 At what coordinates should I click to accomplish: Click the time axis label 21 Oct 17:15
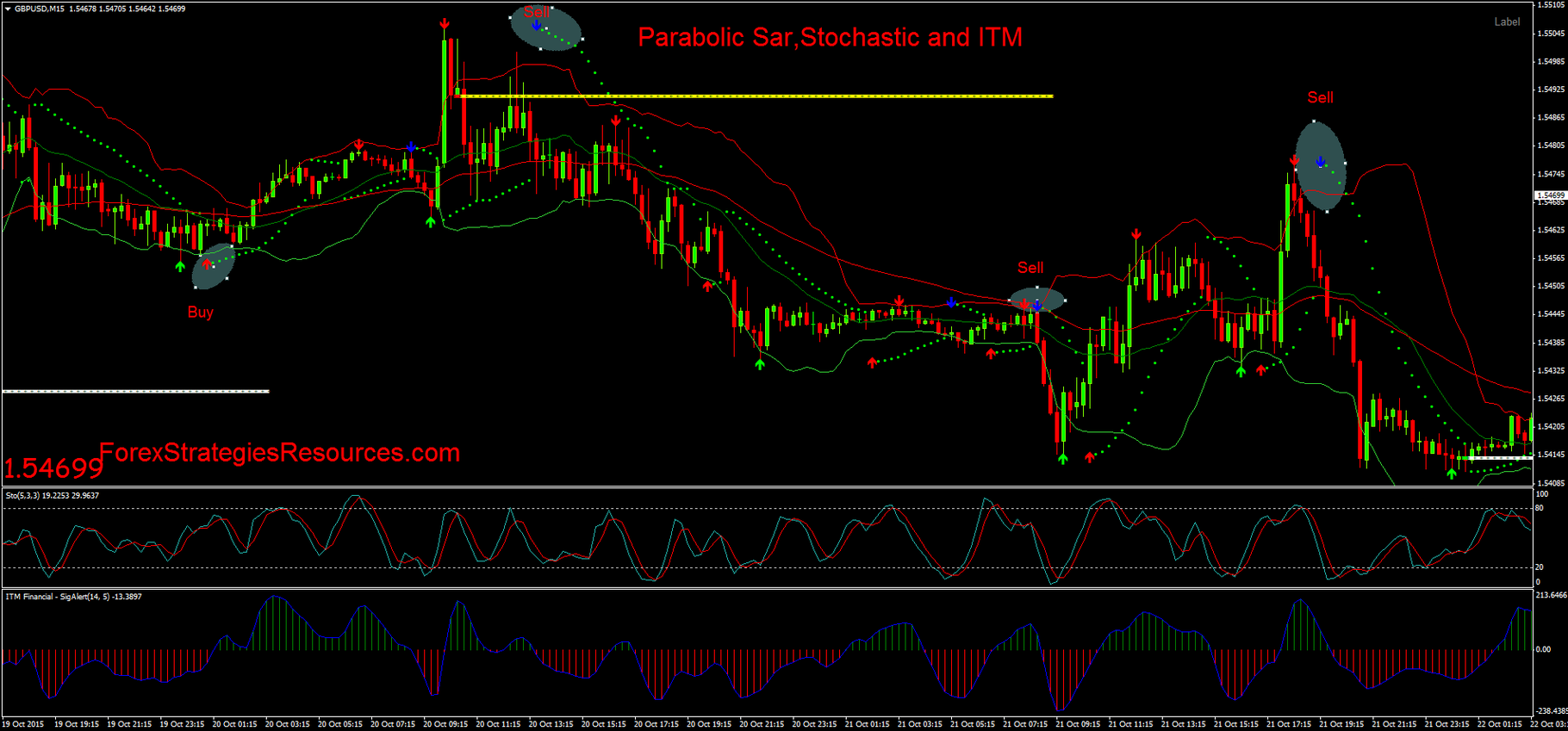tap(1289, 724)
